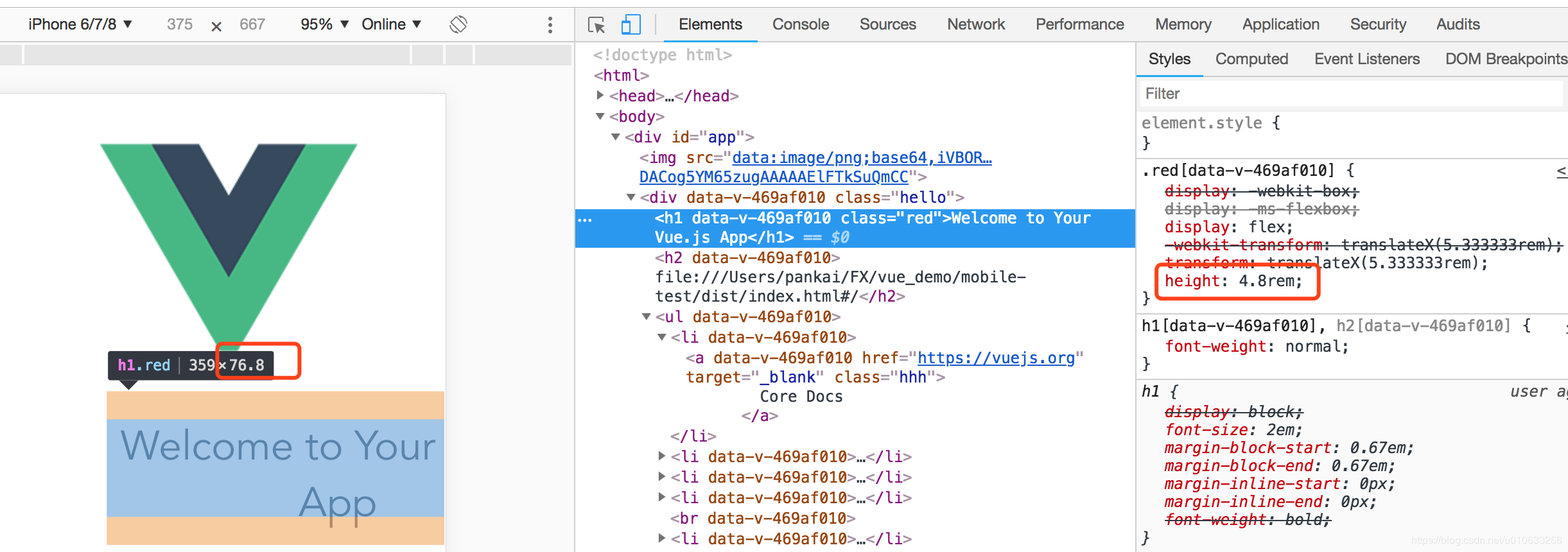This screenshot has width=1568, height=552.
Task: Expand the li node below the br element
Action: click(x=662, y=539)
